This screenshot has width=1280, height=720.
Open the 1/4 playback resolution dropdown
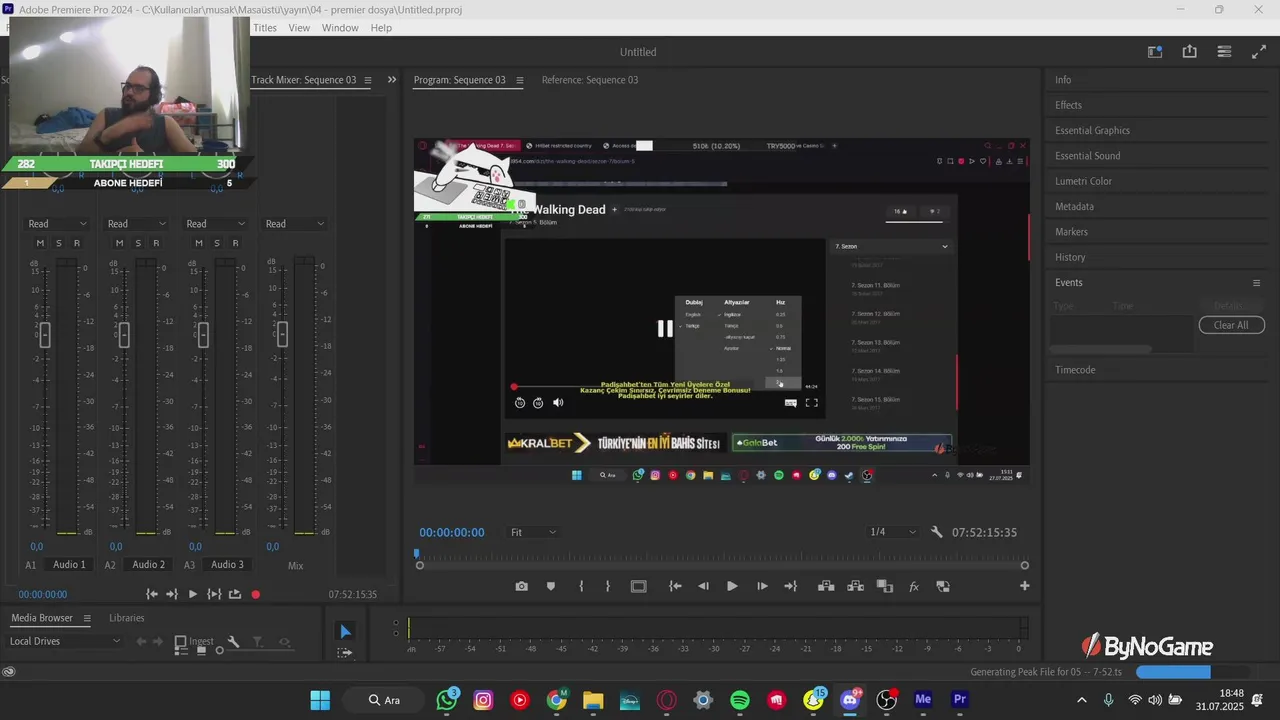tap(892, 532)
